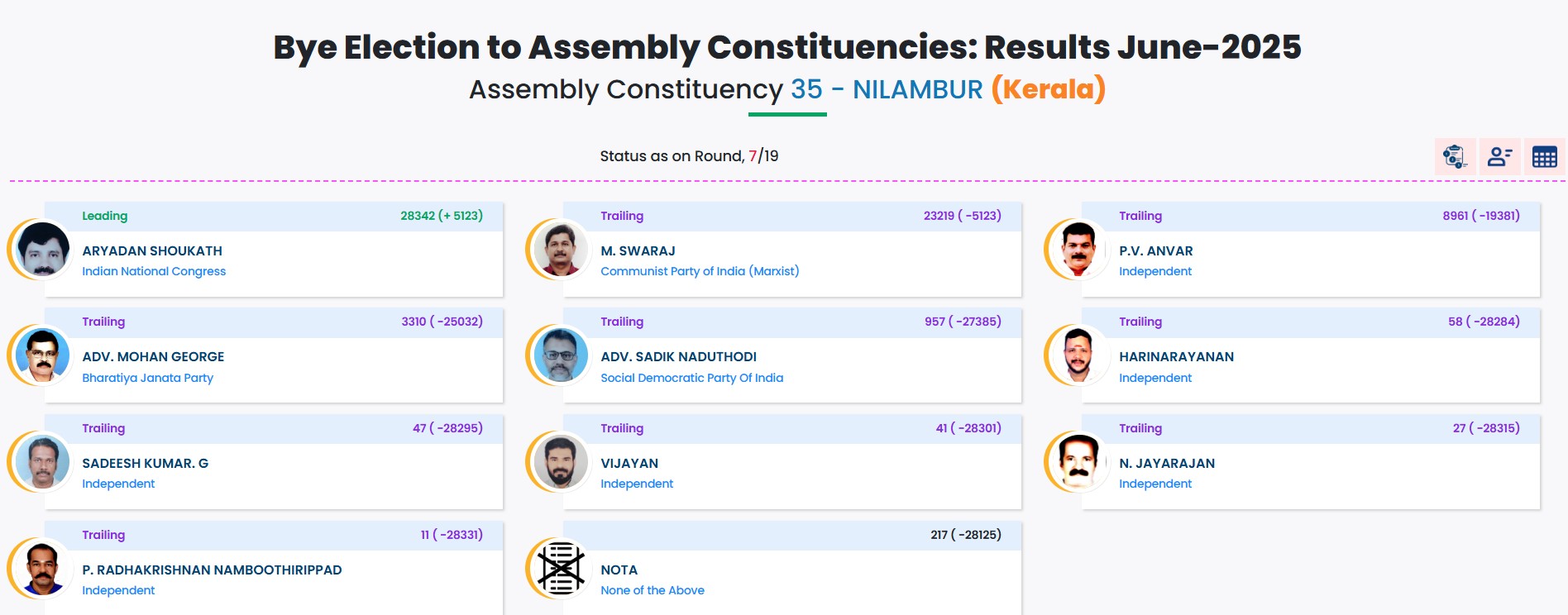Image resolution: width=1568 pixels, height=615 pixels.
Task: Open the ARYADAN SHOUKATH candidate name
Action: point(152,250)
